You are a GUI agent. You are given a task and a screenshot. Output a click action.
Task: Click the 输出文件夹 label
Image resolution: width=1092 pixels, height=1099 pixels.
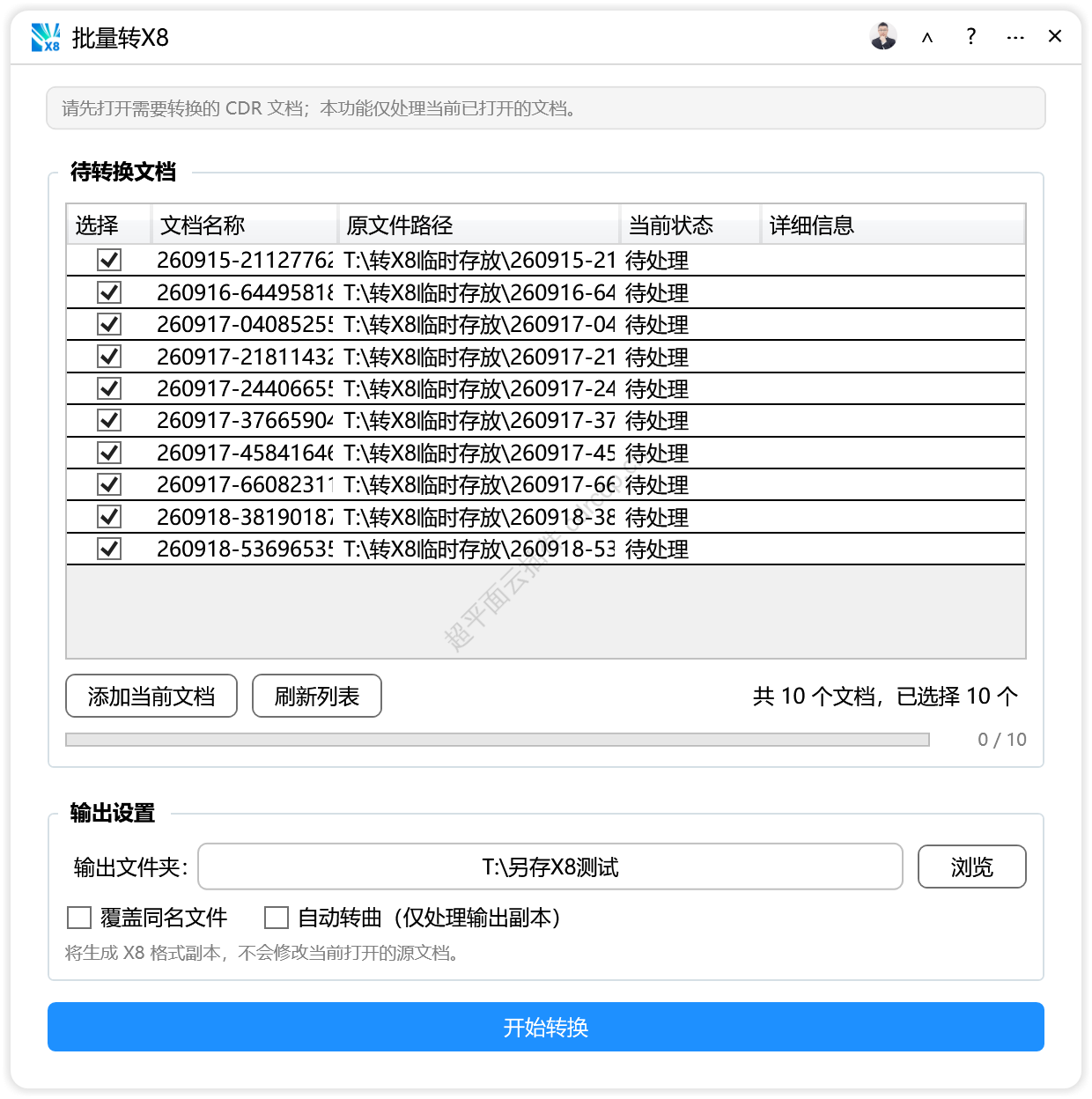pos(130,867)
